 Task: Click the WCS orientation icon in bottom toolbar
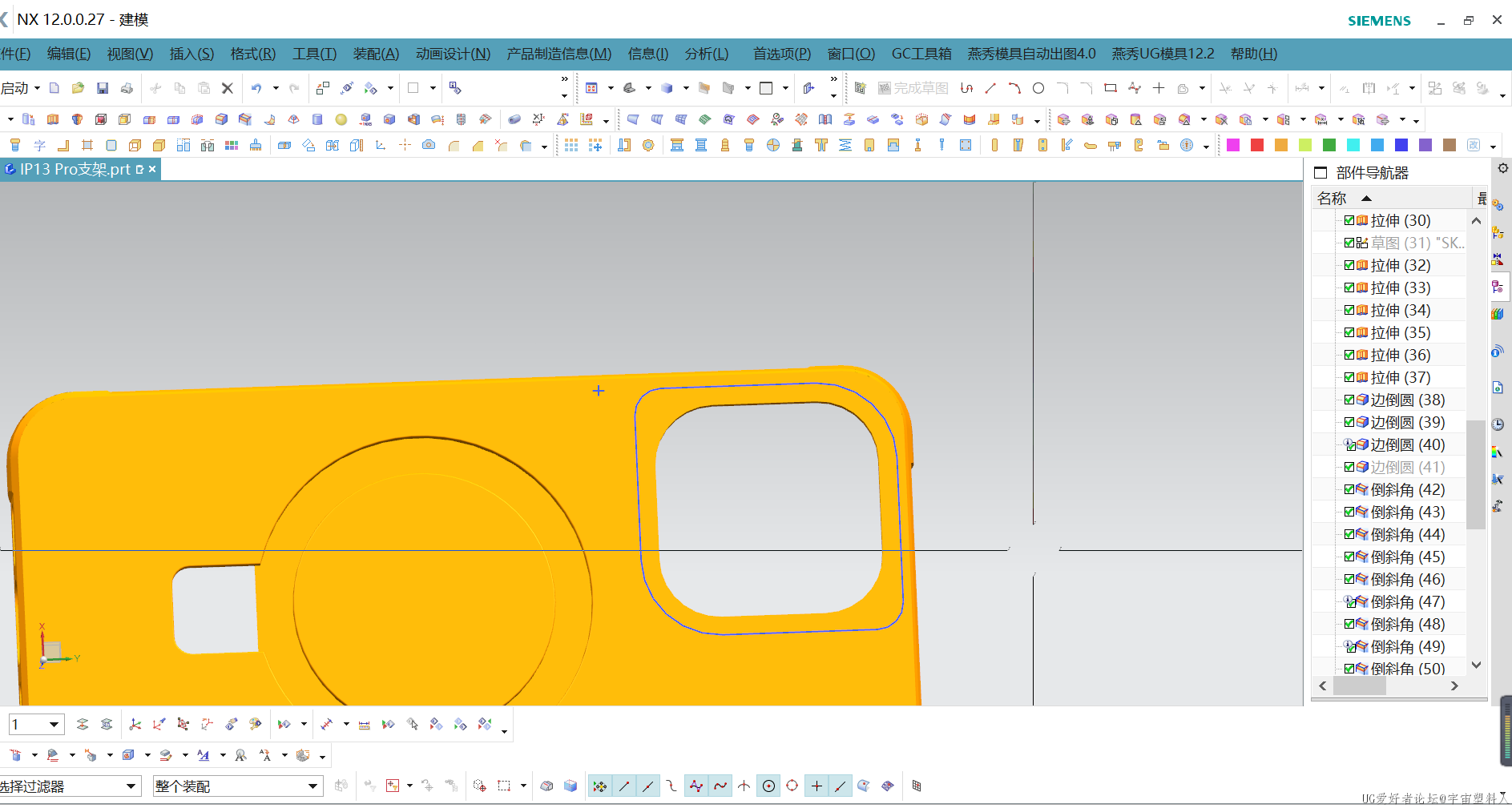coord(135,724)
